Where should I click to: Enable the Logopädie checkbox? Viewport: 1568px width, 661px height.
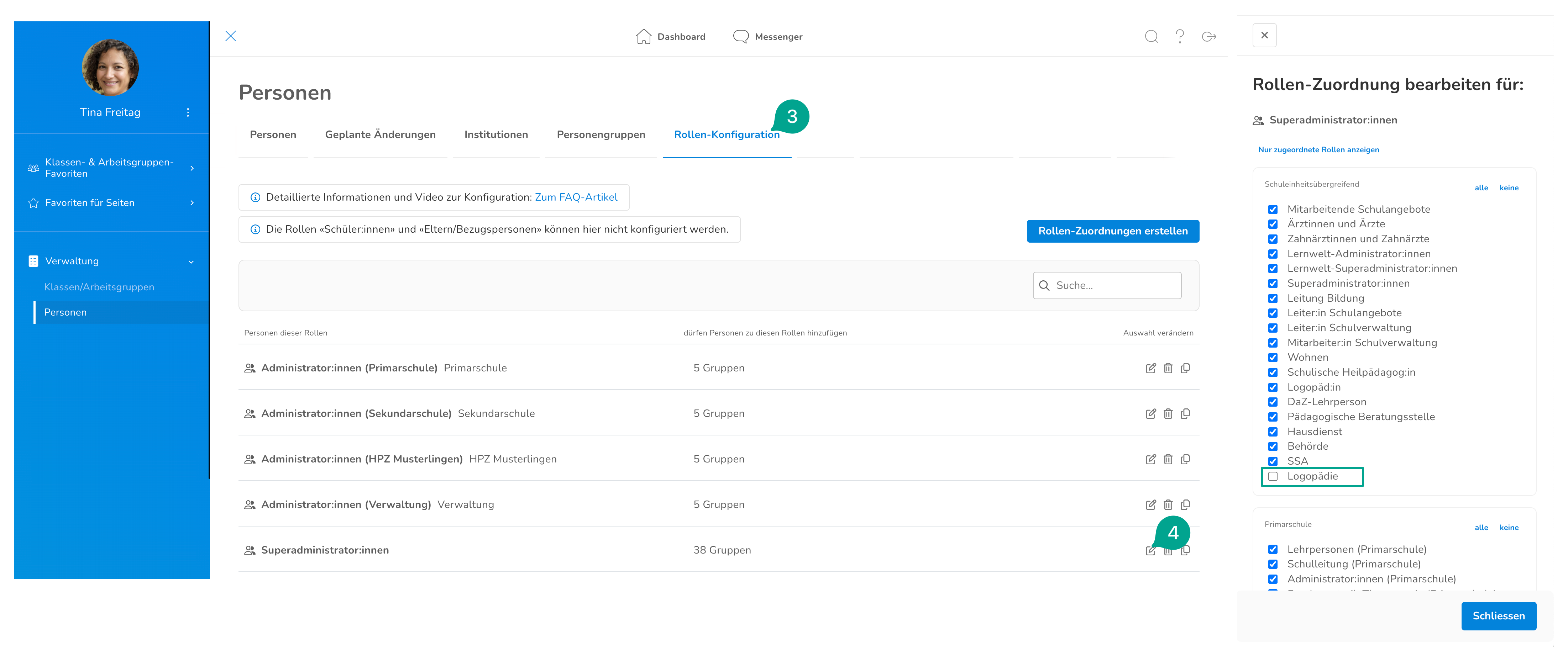click(1273, 476)
